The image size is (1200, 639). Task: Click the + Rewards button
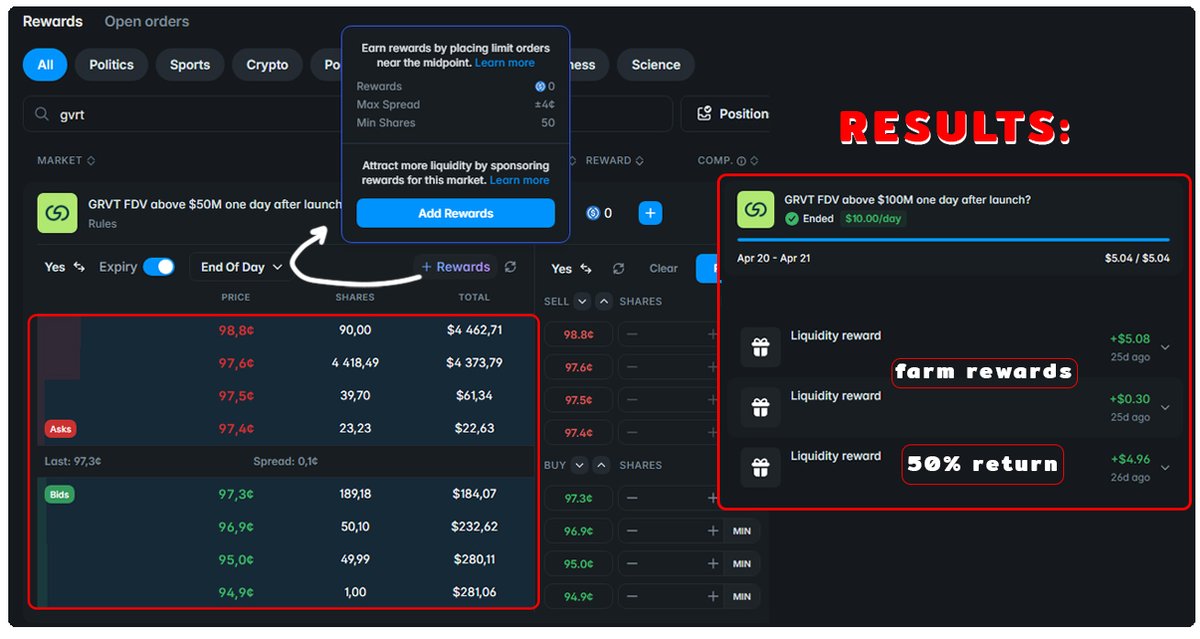point(456,267)
